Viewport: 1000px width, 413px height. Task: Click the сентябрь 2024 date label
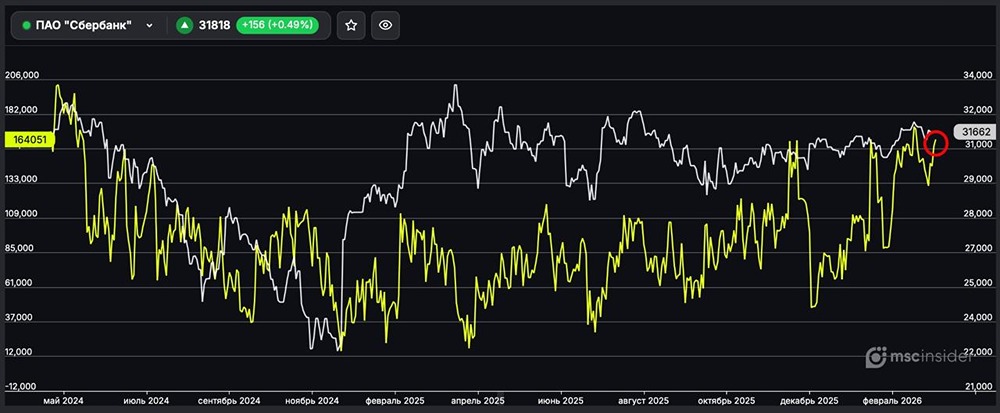[229, 402]
